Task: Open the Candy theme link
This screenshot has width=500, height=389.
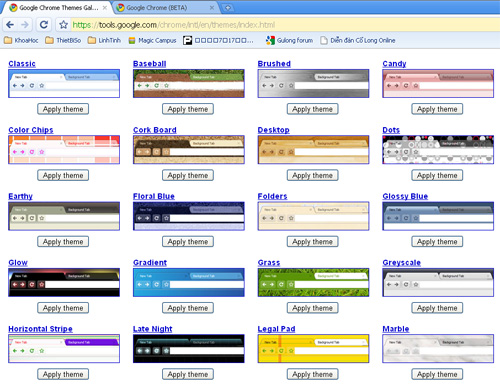Action: (x=394, y=64)
